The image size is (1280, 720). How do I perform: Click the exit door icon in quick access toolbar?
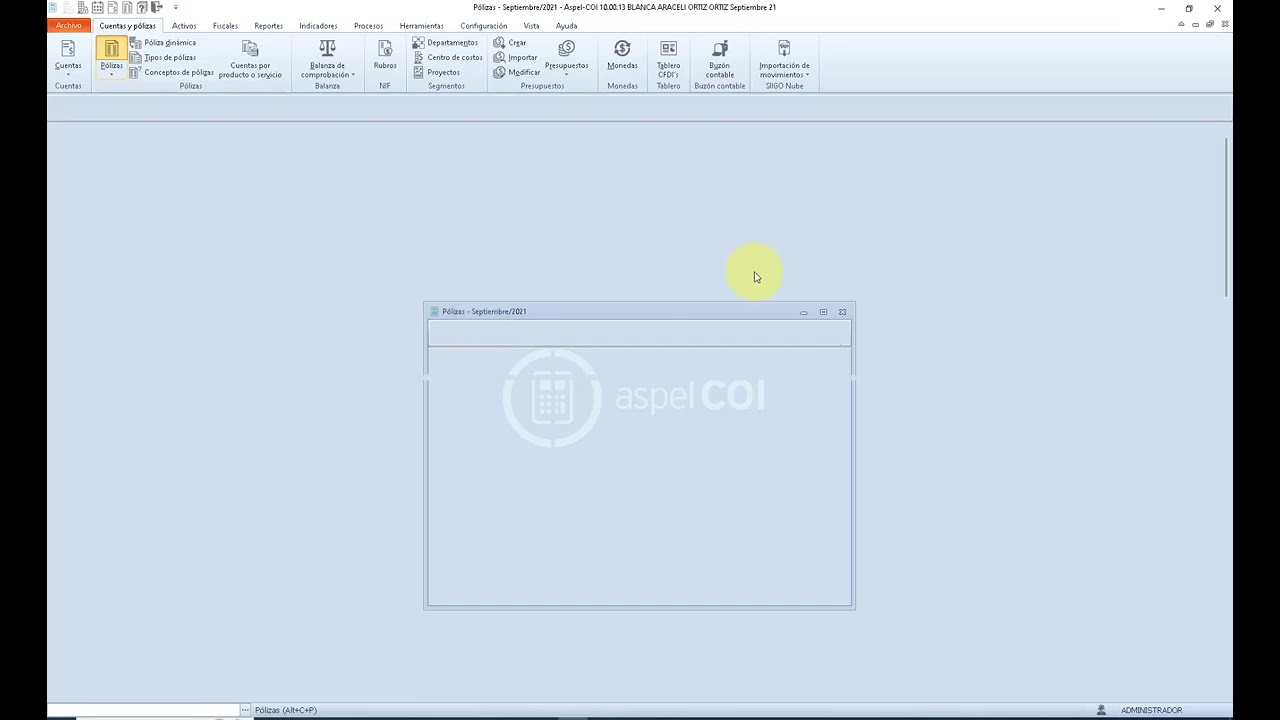coord(157,7)
